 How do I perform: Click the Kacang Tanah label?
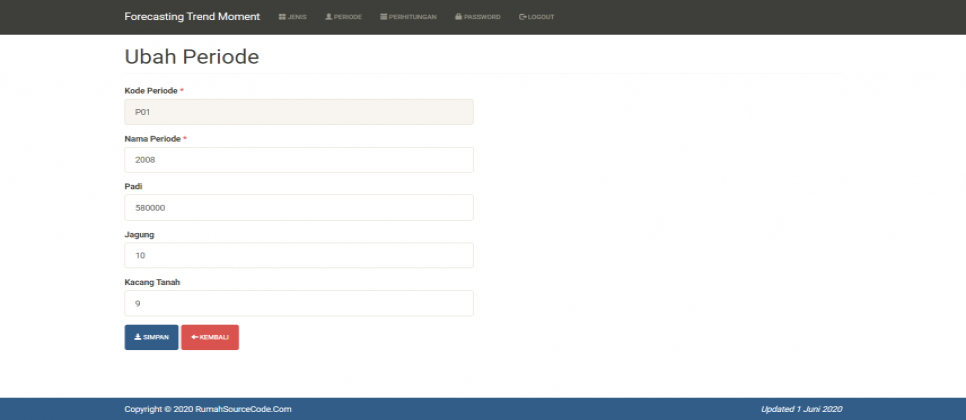152,282
